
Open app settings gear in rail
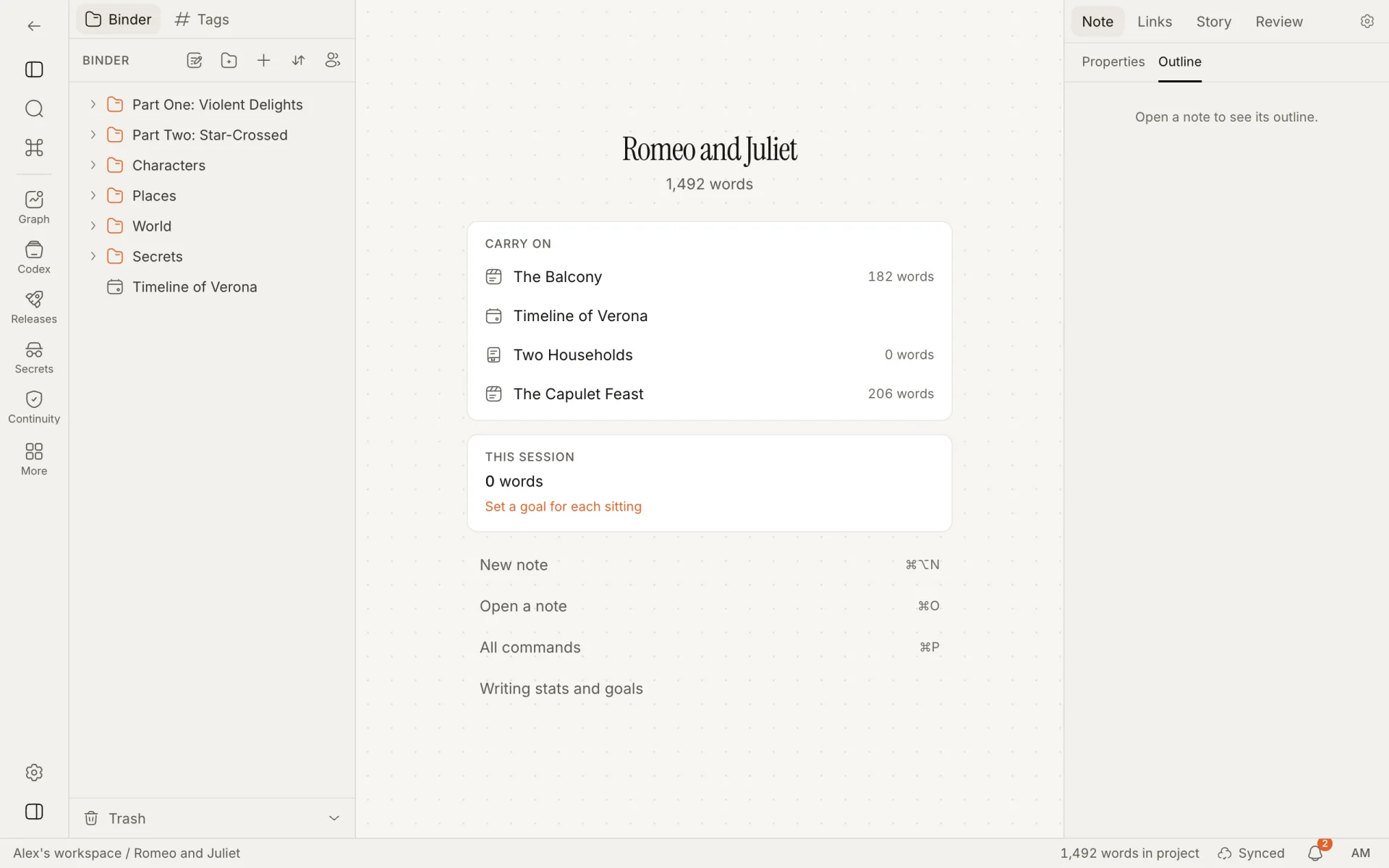click(34, 773)
